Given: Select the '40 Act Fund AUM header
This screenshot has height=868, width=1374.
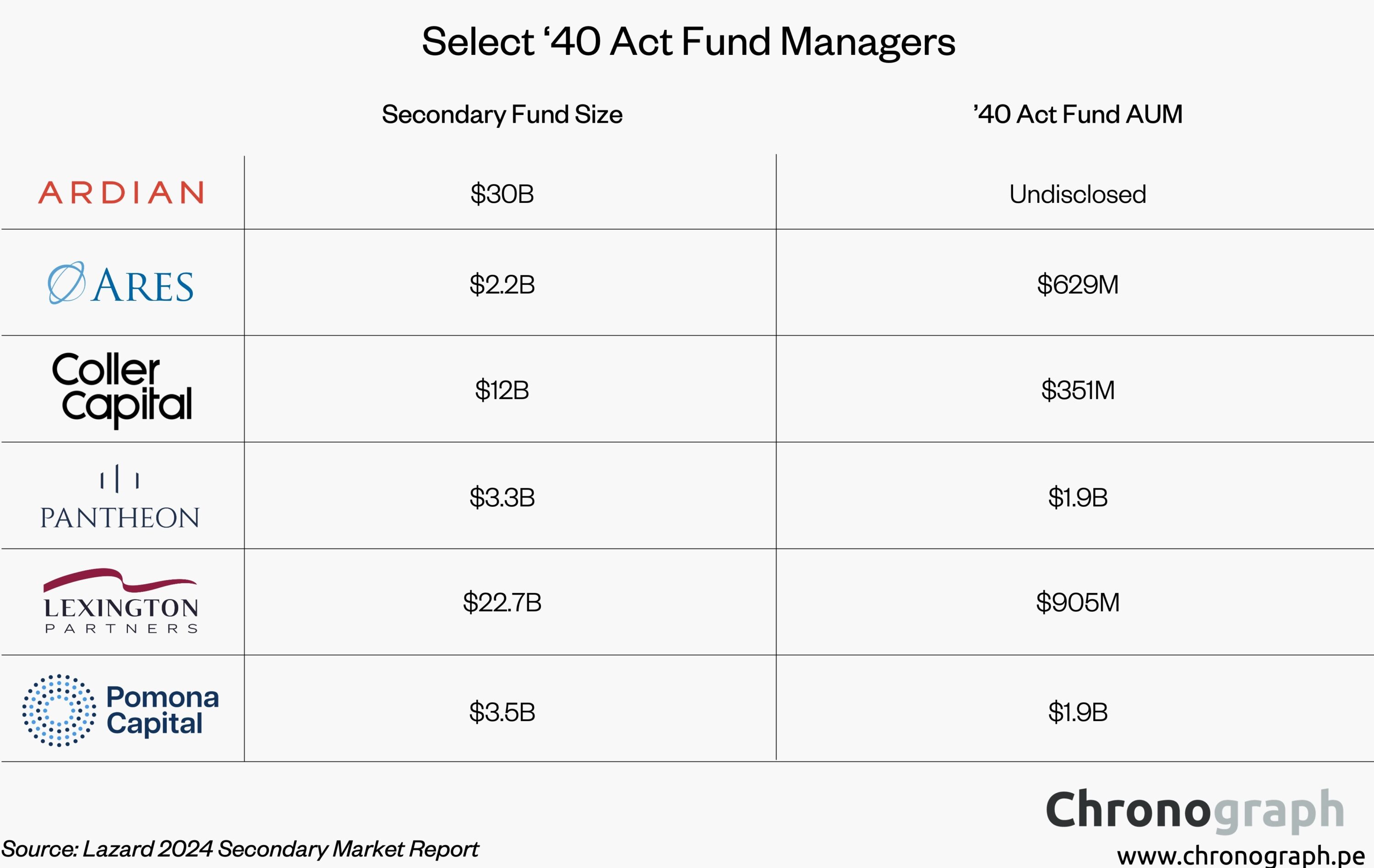Looking at the screenshot, I should pos(1078,114).
